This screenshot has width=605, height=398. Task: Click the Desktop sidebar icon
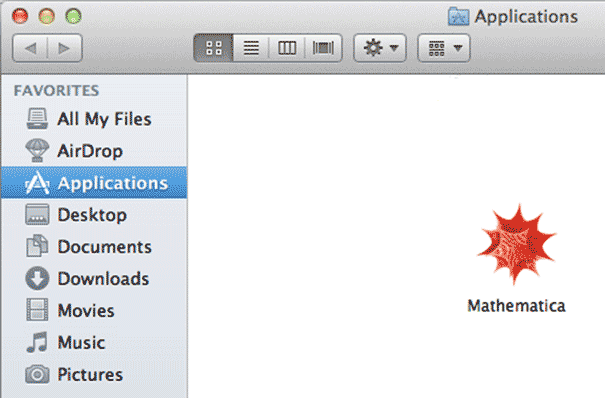(37, 214)
